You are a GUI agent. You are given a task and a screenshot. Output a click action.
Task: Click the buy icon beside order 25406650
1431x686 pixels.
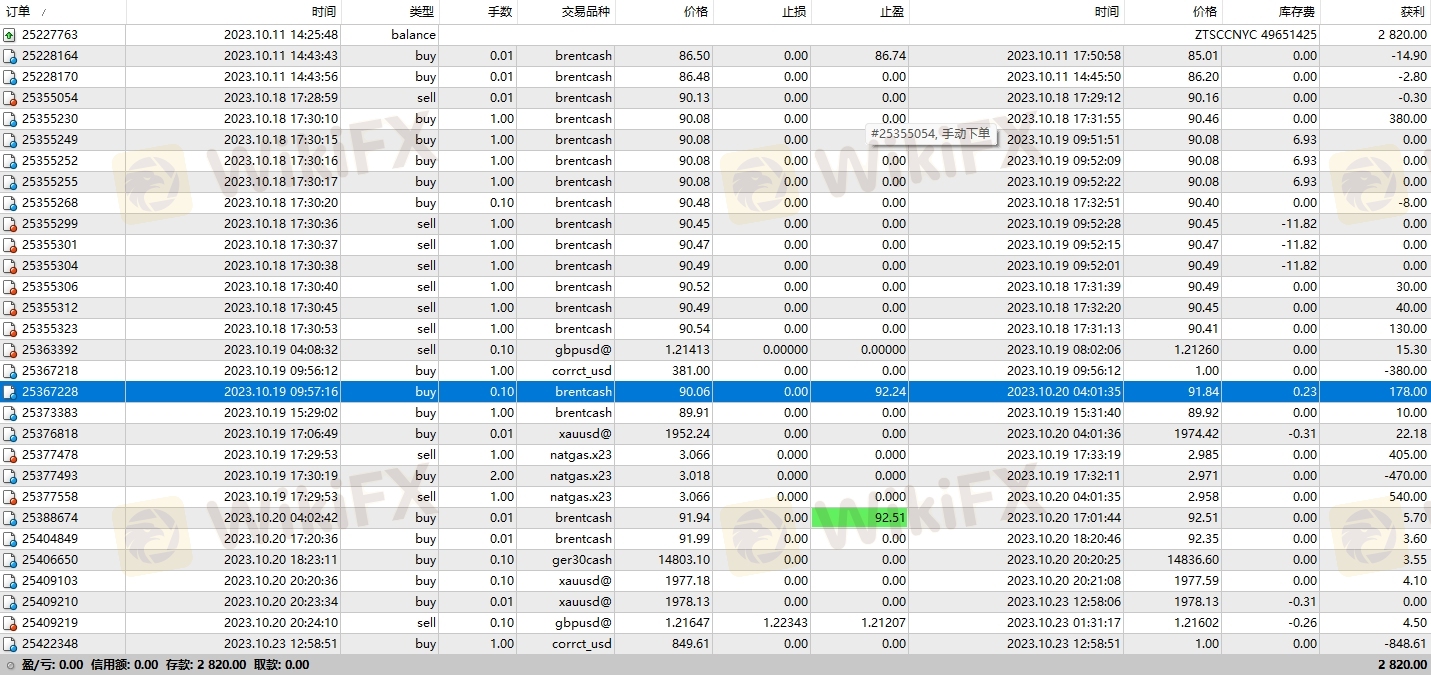[10, 560]
